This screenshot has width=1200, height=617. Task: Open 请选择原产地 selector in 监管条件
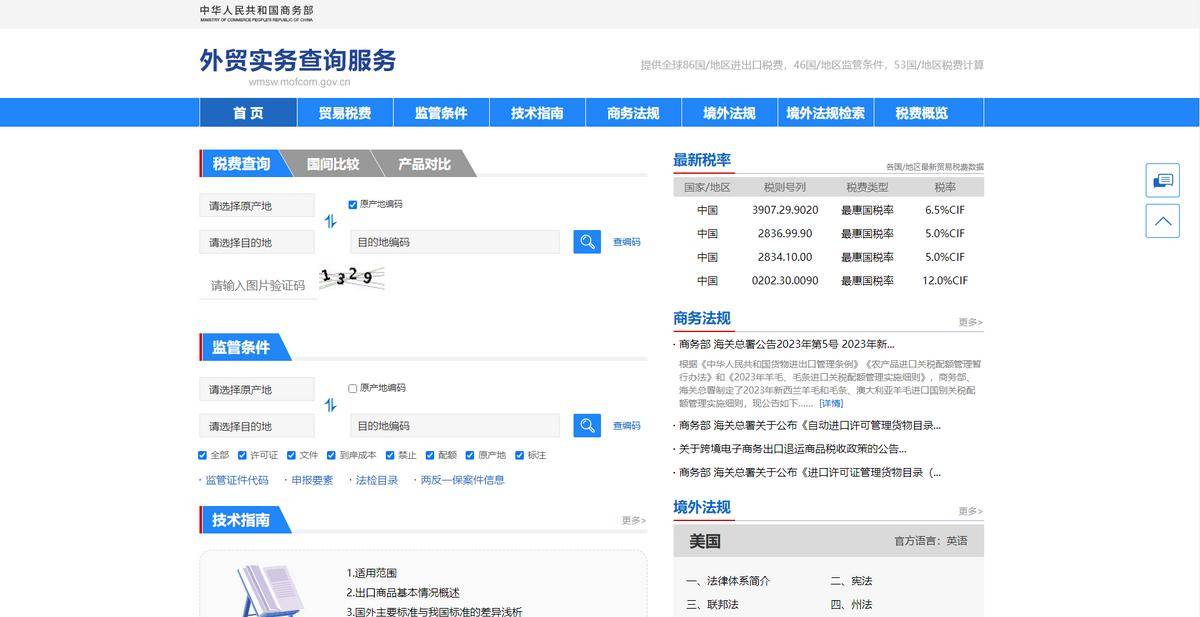click(257, 390)
